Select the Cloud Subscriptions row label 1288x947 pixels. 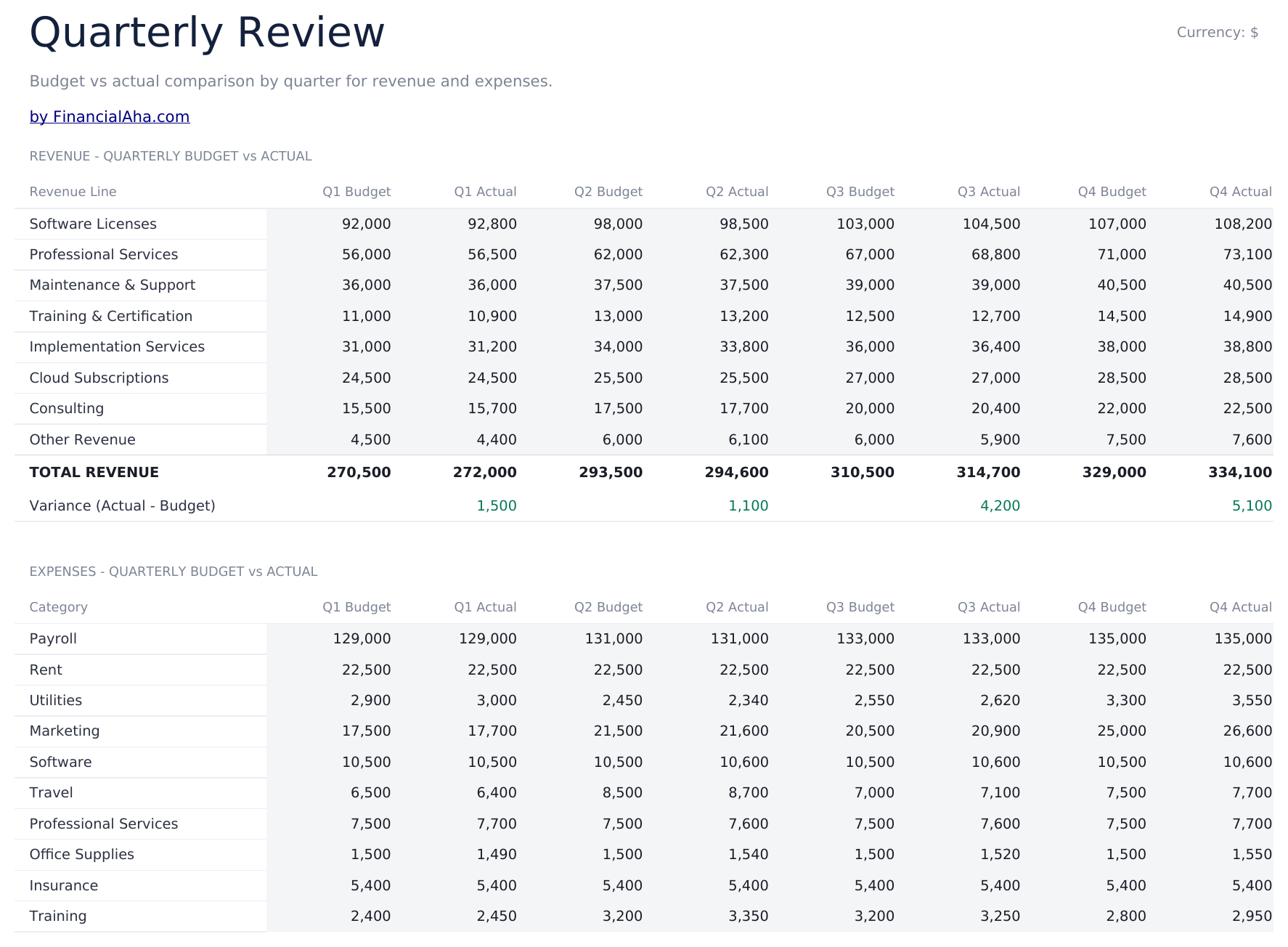point(99,378)
